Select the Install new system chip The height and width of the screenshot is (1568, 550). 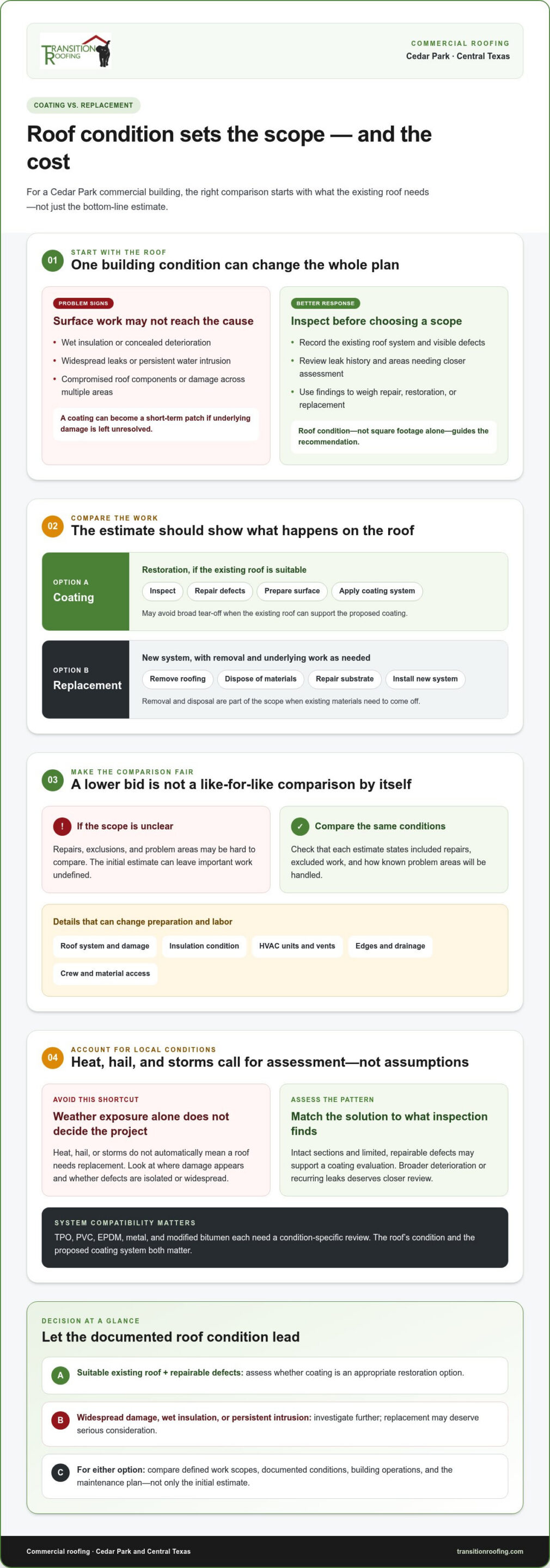(x=425, y=679)
